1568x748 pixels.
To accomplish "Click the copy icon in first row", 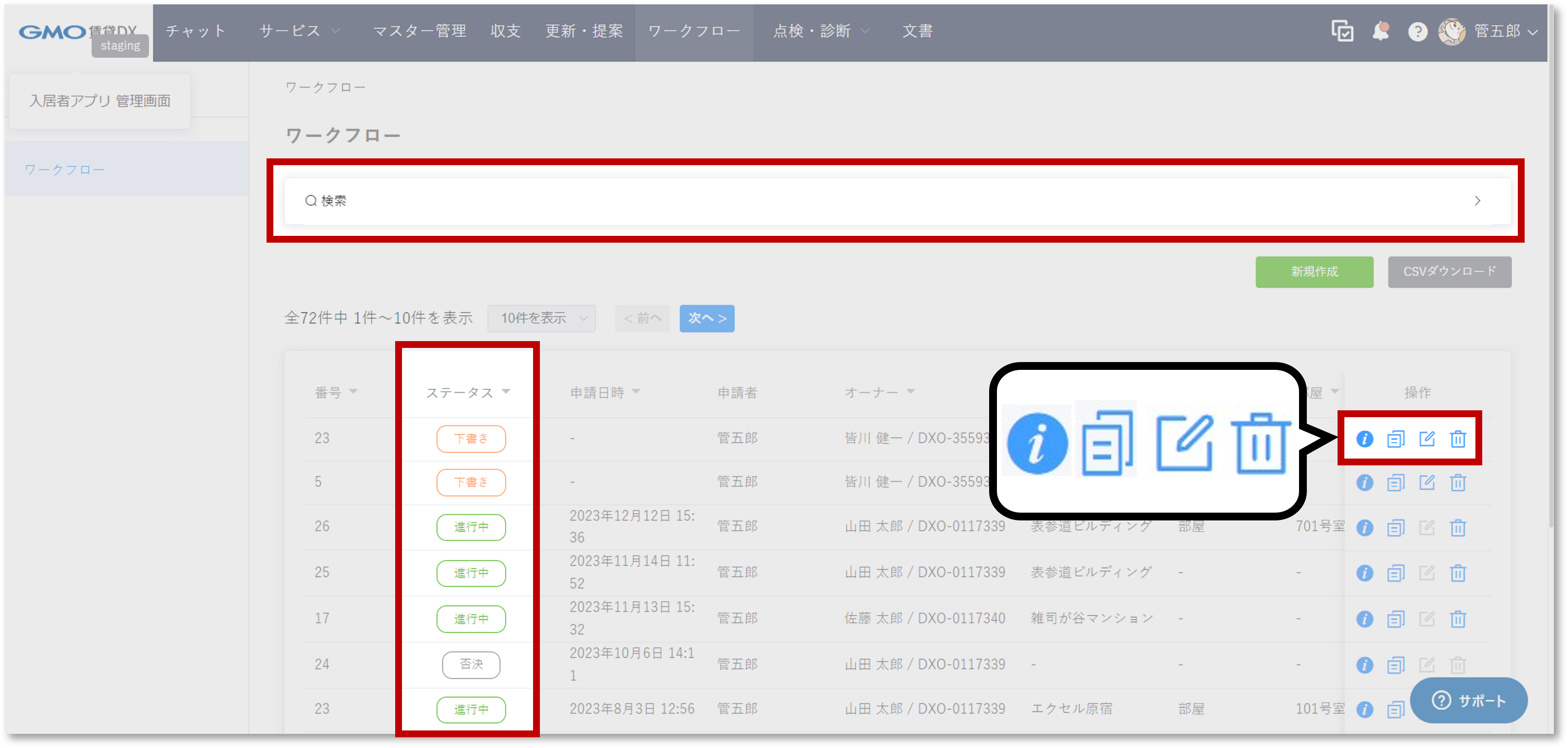I will pyautogui.click(x=1395, y=438).
